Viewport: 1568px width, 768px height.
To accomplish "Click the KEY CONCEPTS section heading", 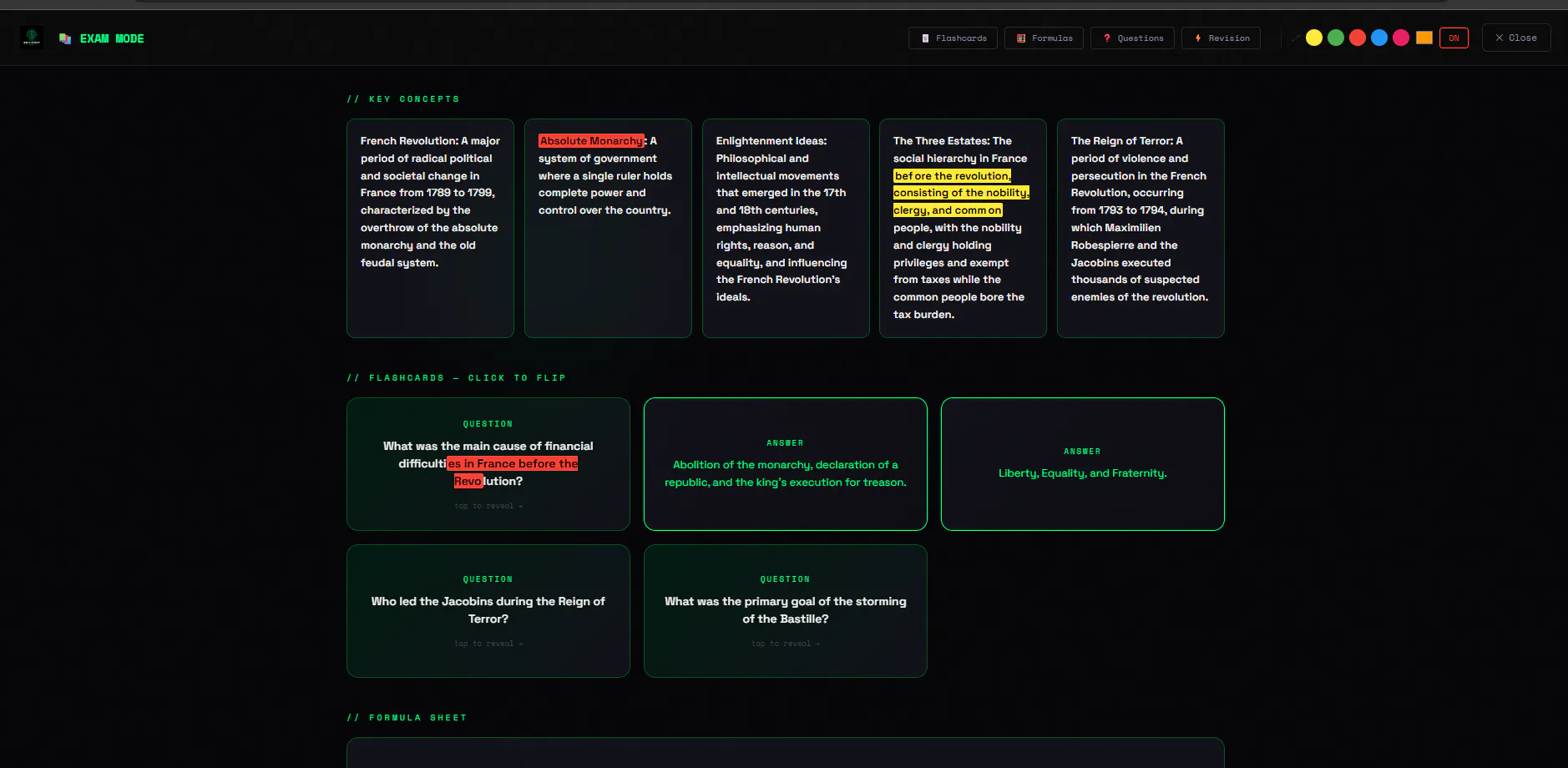I will (403, 99).
